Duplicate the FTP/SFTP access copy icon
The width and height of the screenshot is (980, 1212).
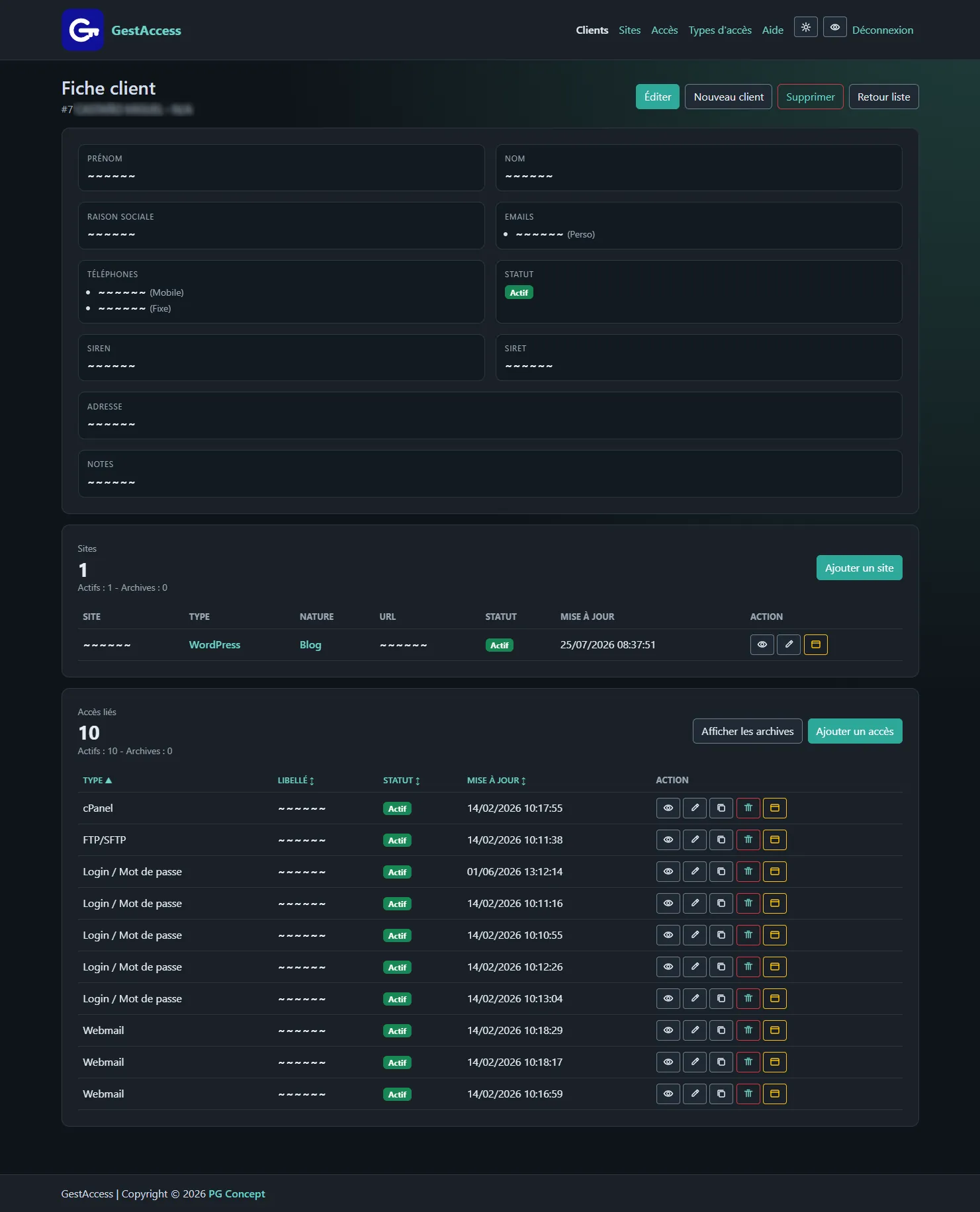pyautogui.click(x=721, y=840)
